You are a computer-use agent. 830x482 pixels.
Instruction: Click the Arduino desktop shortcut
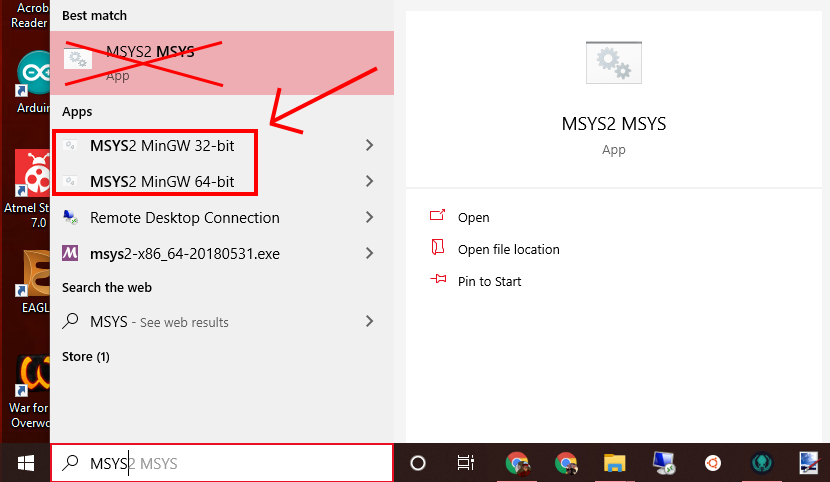pyautogui.click(x=33, y=82)
